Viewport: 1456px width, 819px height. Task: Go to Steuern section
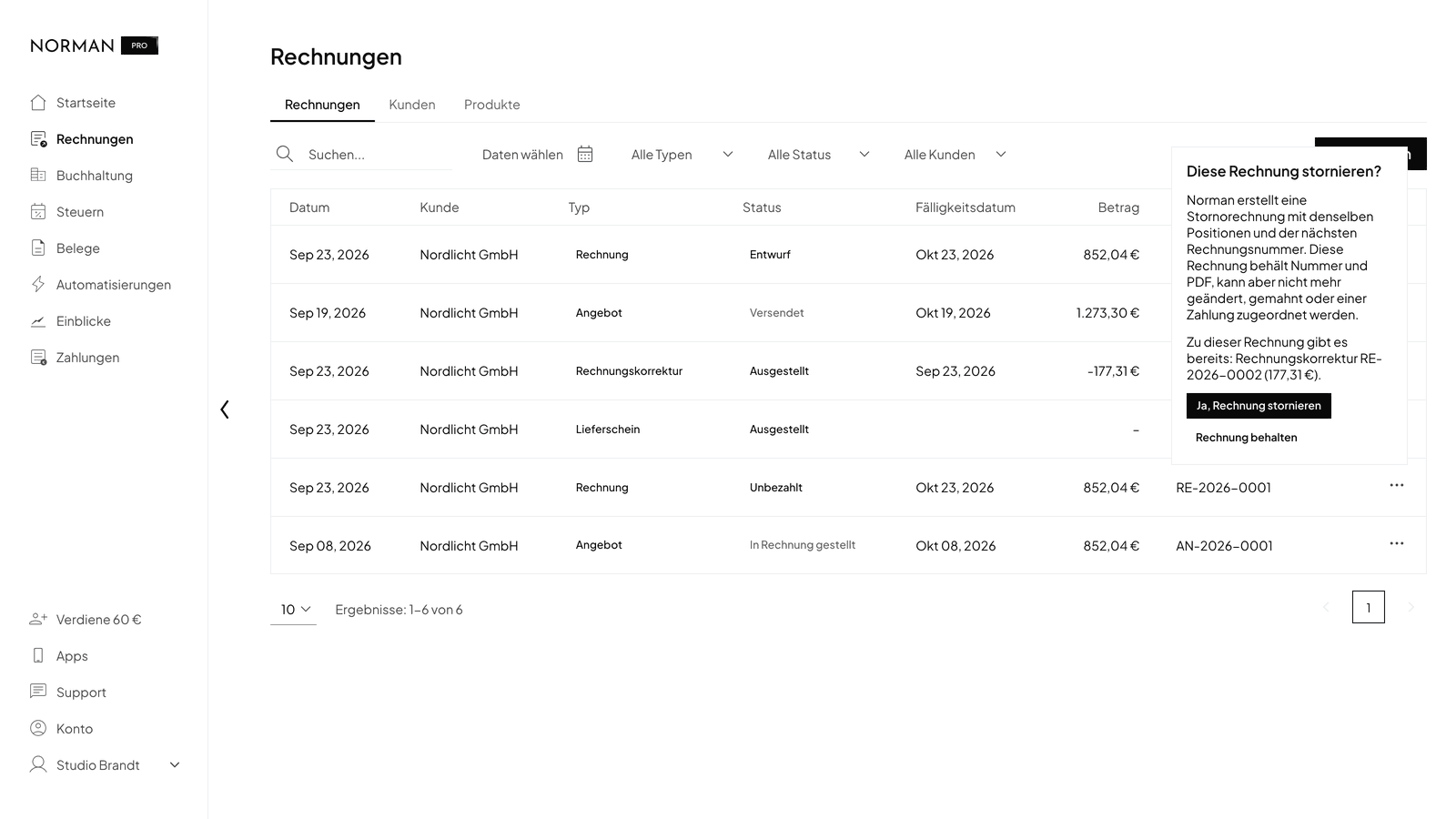[66, 212]
